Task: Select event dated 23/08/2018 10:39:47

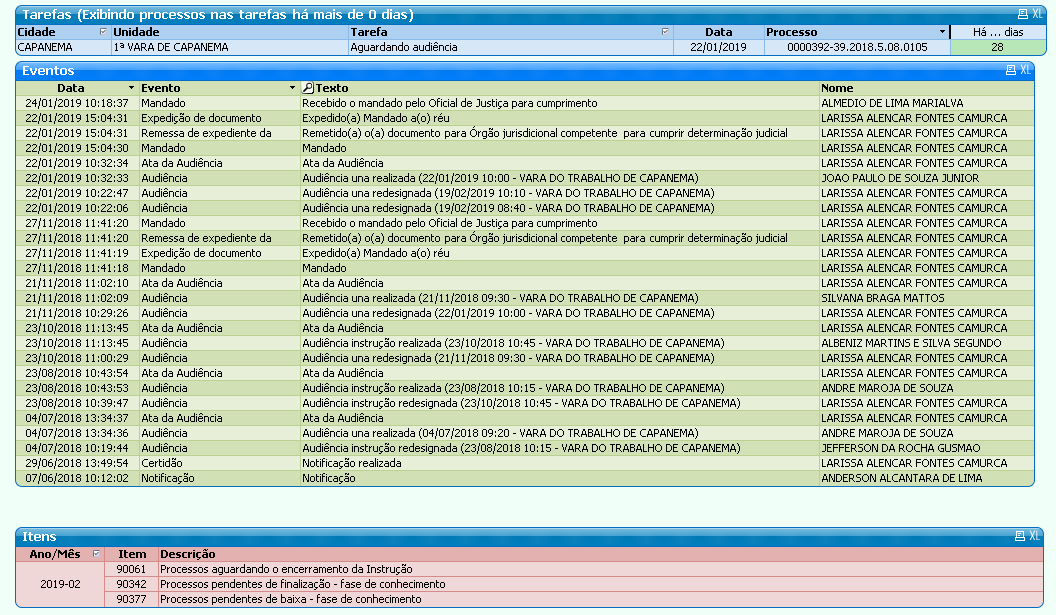Action: [77, 403]
